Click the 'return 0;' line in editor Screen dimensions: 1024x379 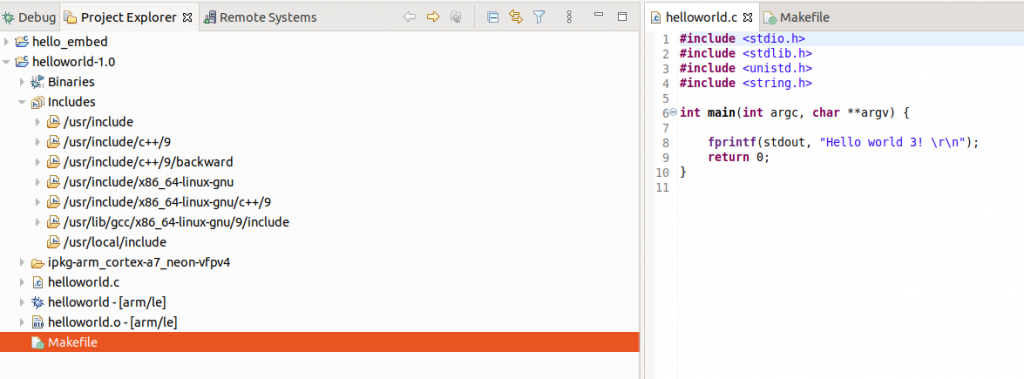pyautogui.click(x=739, y=157)
